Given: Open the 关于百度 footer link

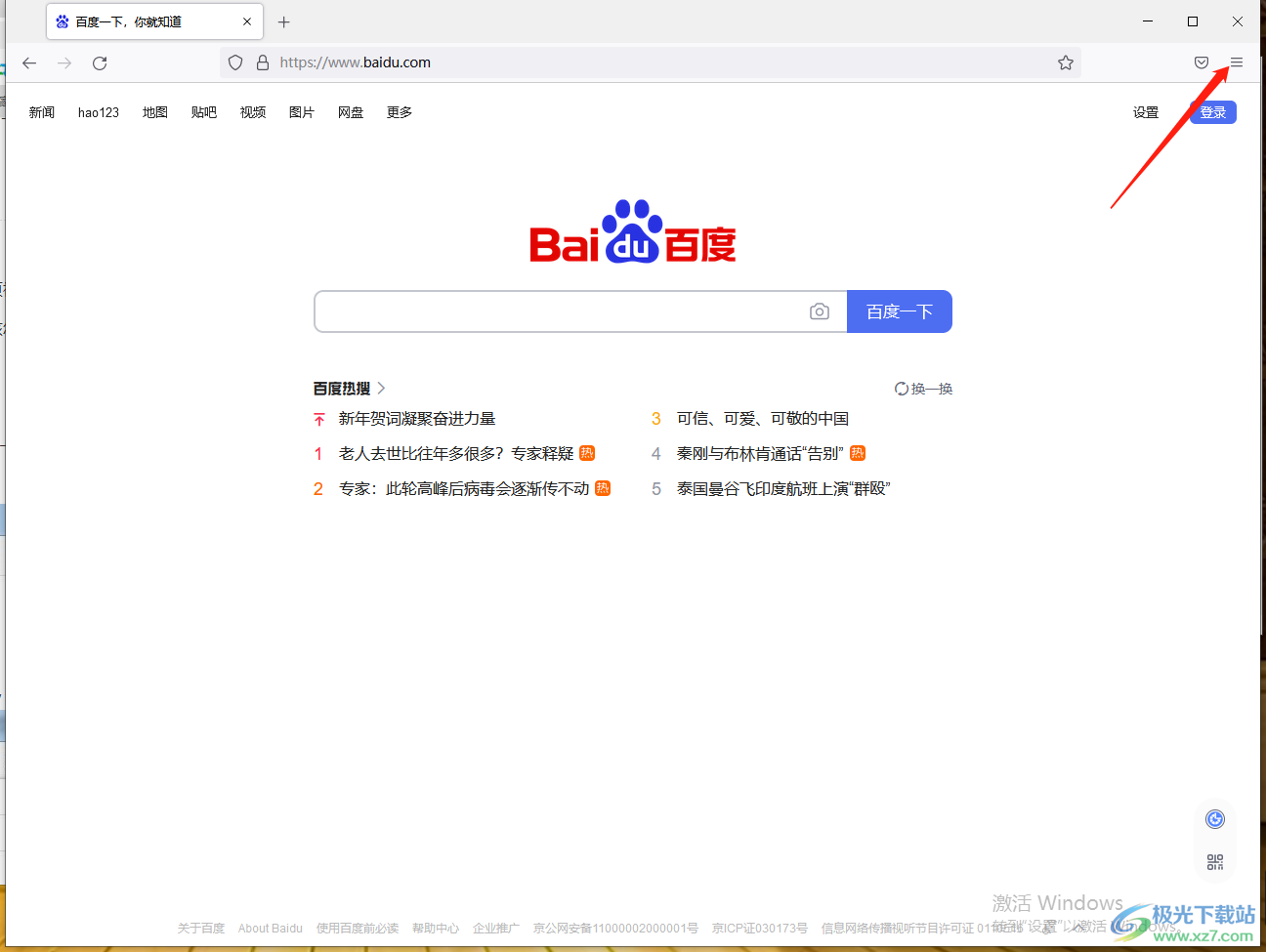Looking at the screenshot, I should coord(201,929).
